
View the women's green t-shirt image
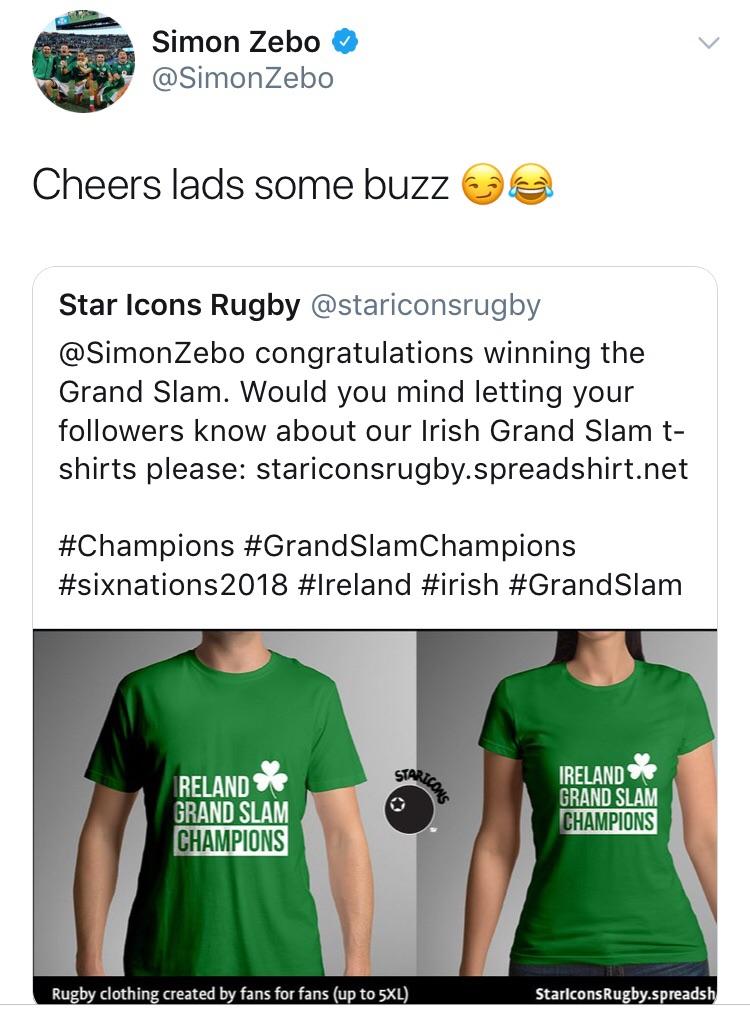(x=597, y=800)
